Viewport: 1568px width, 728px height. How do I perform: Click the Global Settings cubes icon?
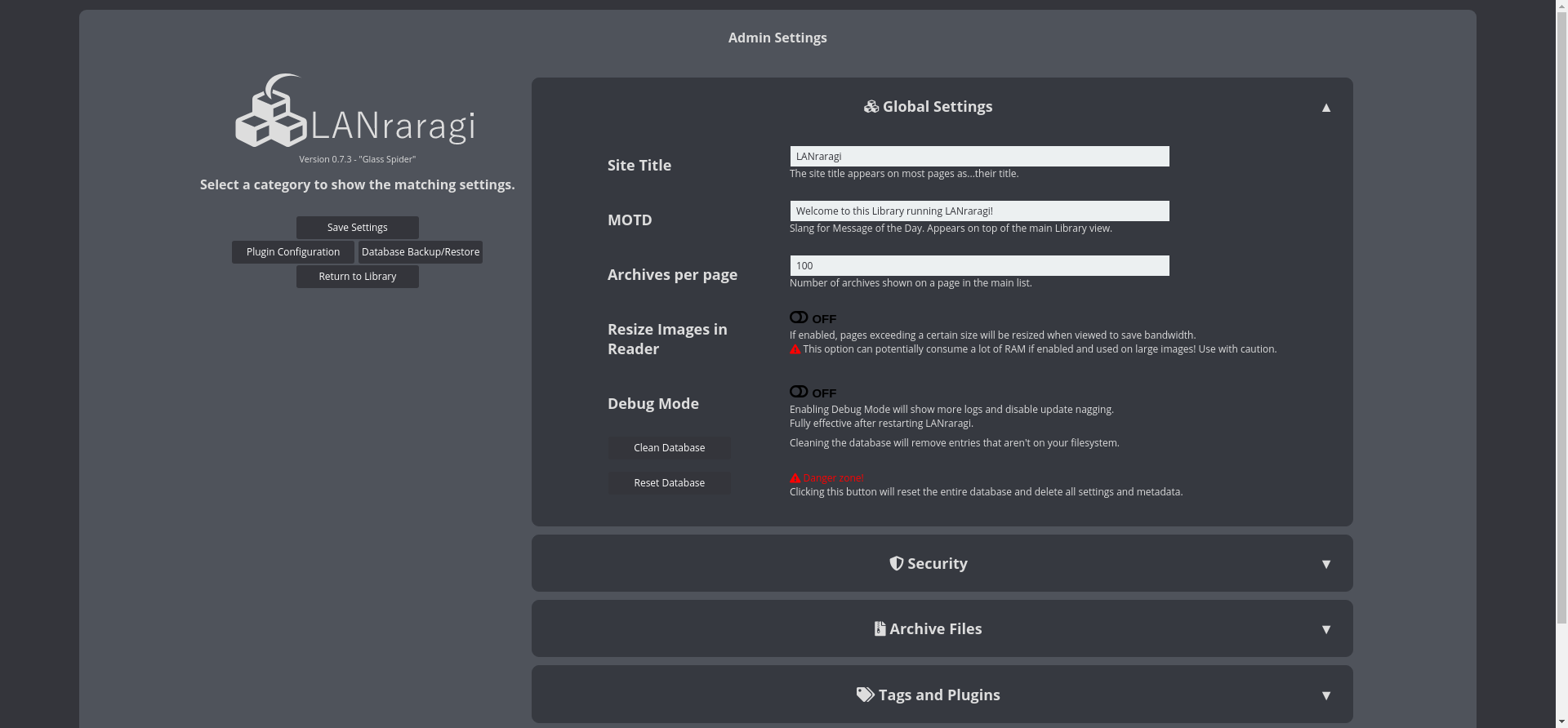[x=871, y=107]
